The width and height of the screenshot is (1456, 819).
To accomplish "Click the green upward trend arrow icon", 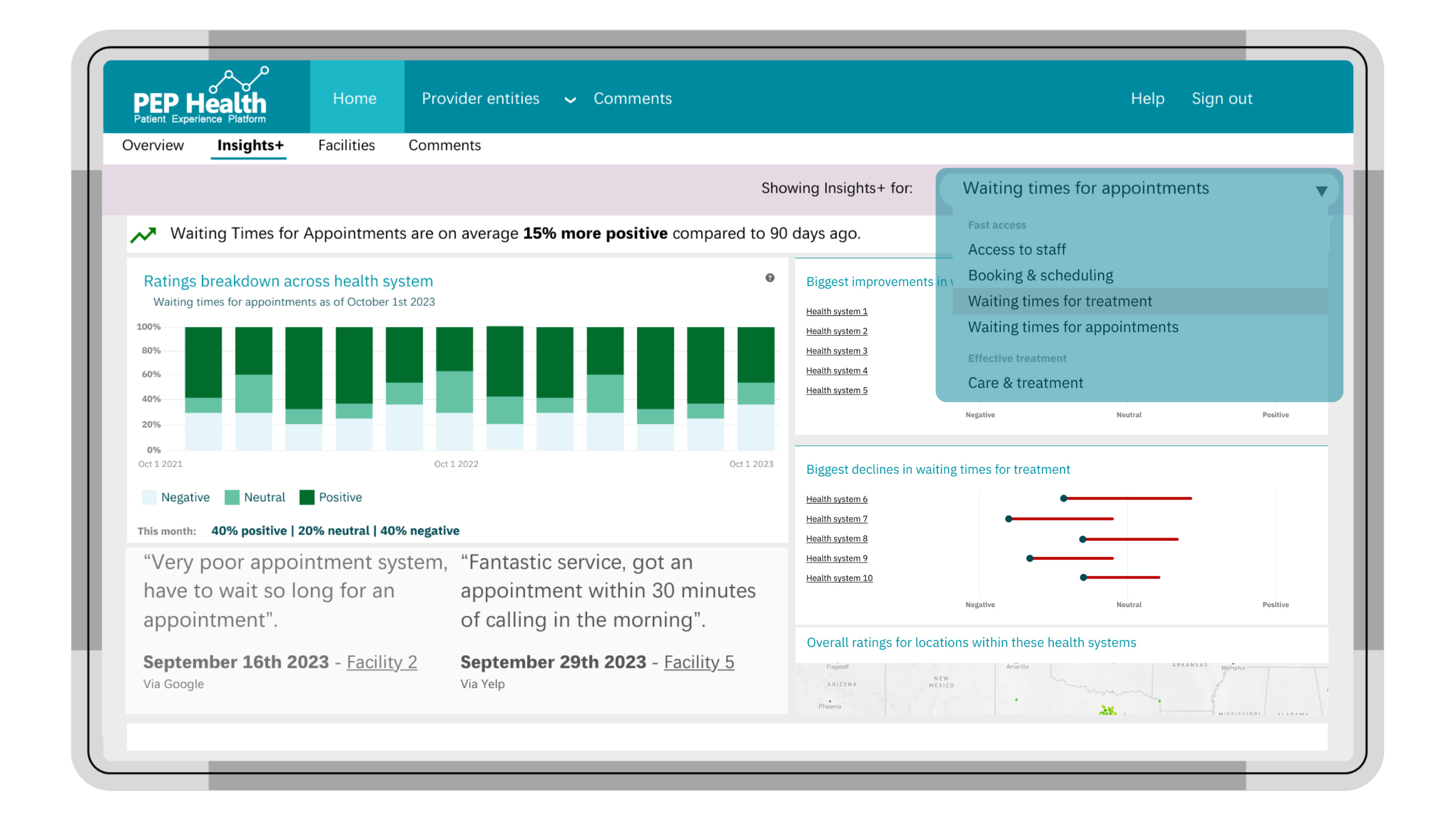I will tap(143, 234).
